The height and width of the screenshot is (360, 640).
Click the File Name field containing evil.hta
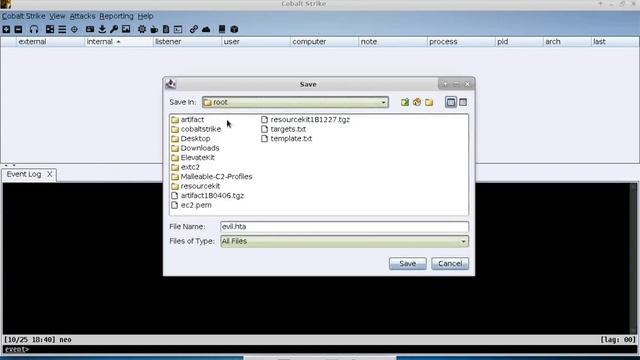tap(344, 227)
